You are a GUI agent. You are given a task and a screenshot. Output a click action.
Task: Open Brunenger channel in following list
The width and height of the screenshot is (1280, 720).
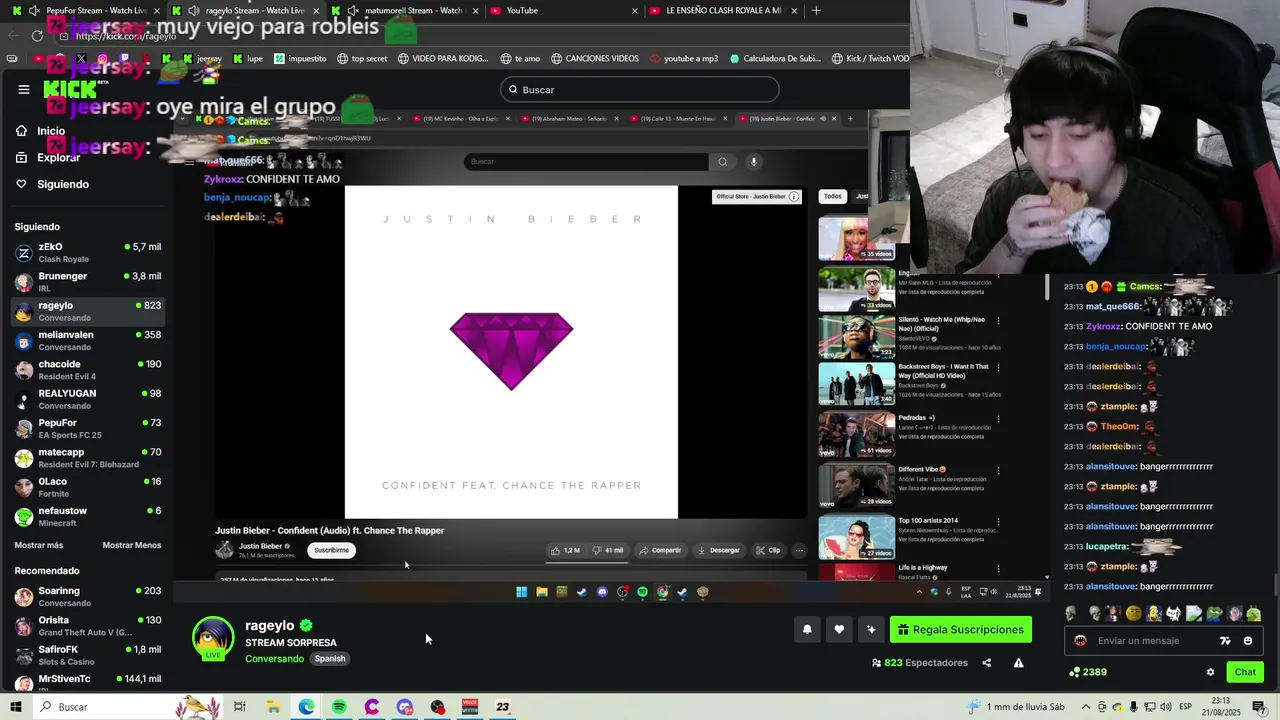pyautogui.click(x=87, y=282)
